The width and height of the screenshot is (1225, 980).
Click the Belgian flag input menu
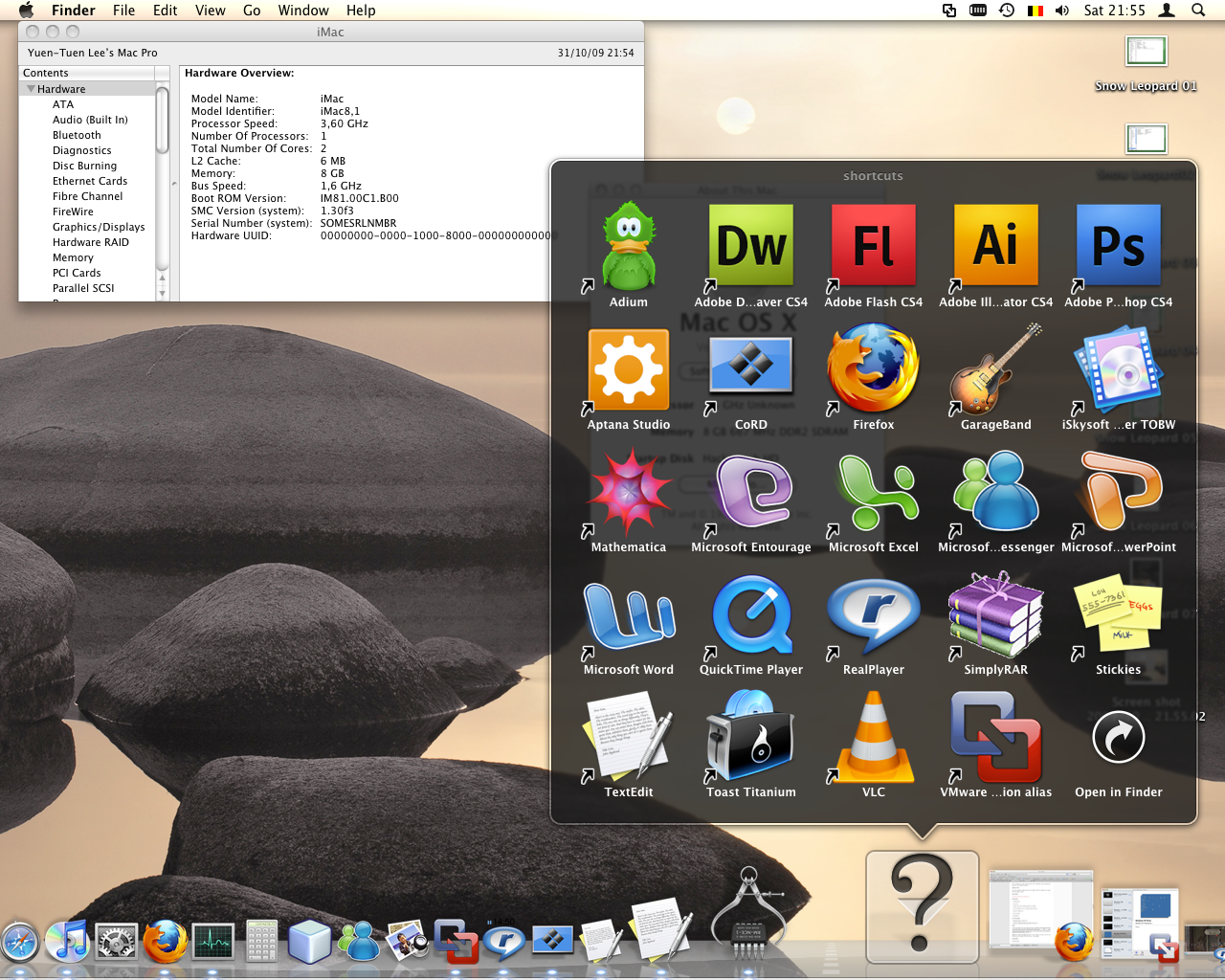1035,11
